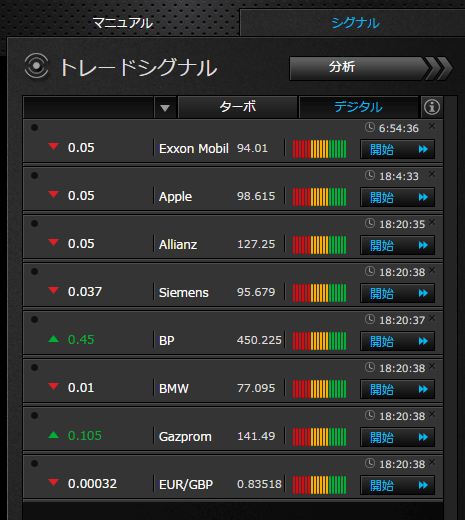
Task: Expand the asset filter dropdown arrow
Action: pos(165,108)
